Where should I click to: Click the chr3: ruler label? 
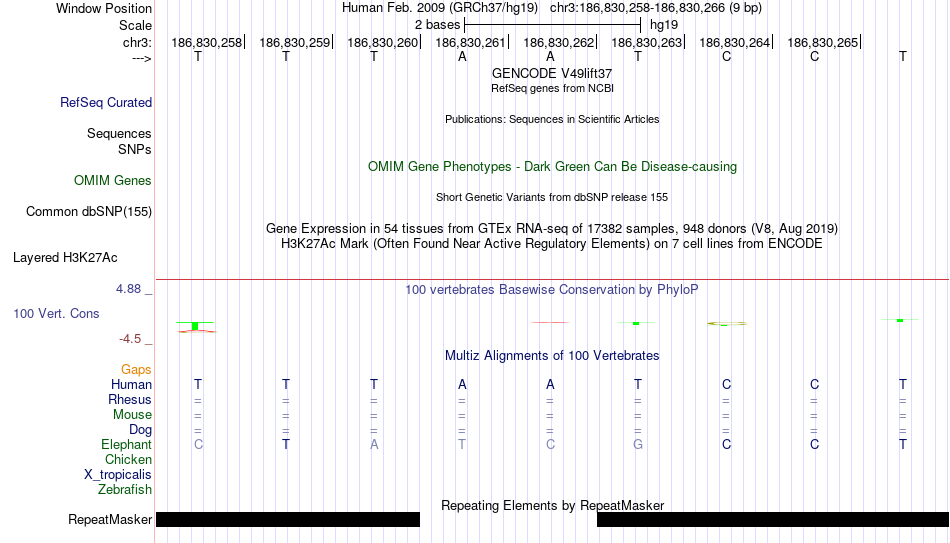click(137, 42)
